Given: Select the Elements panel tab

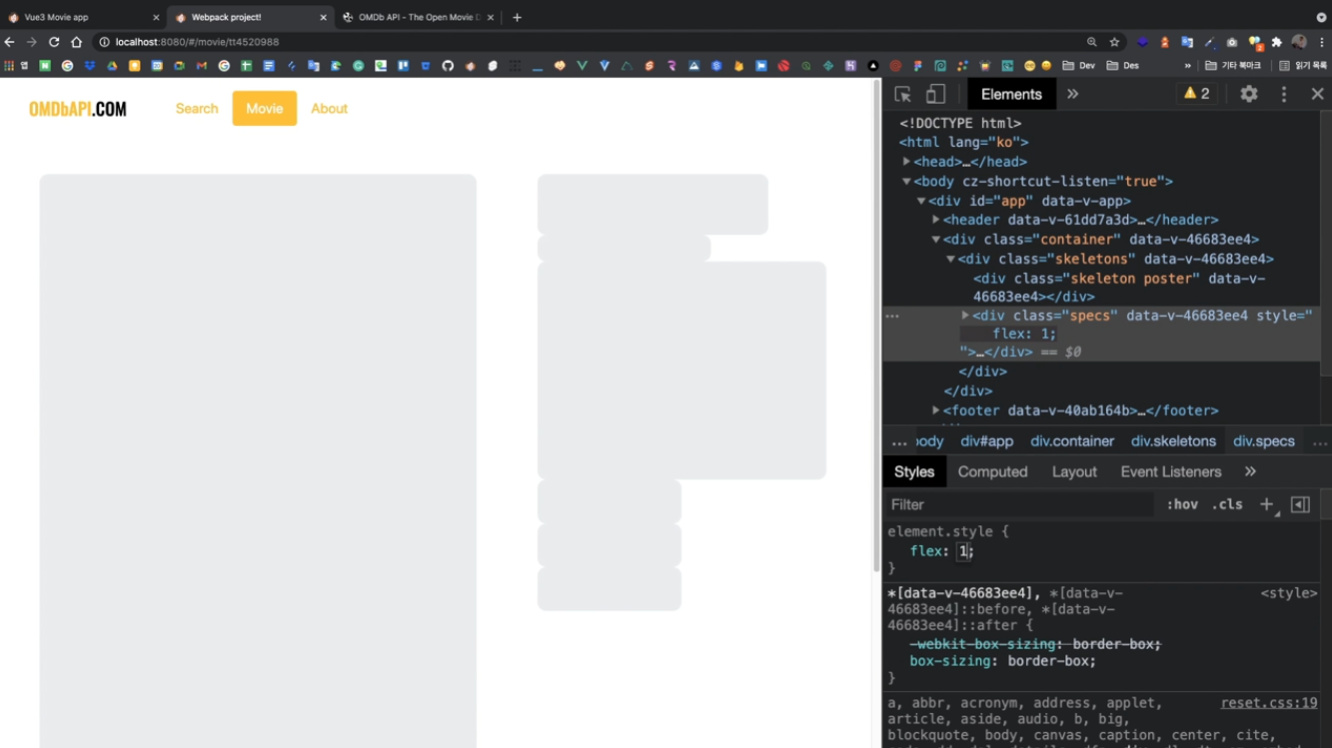Looking at the screenshot, I should coord(1011,94).
